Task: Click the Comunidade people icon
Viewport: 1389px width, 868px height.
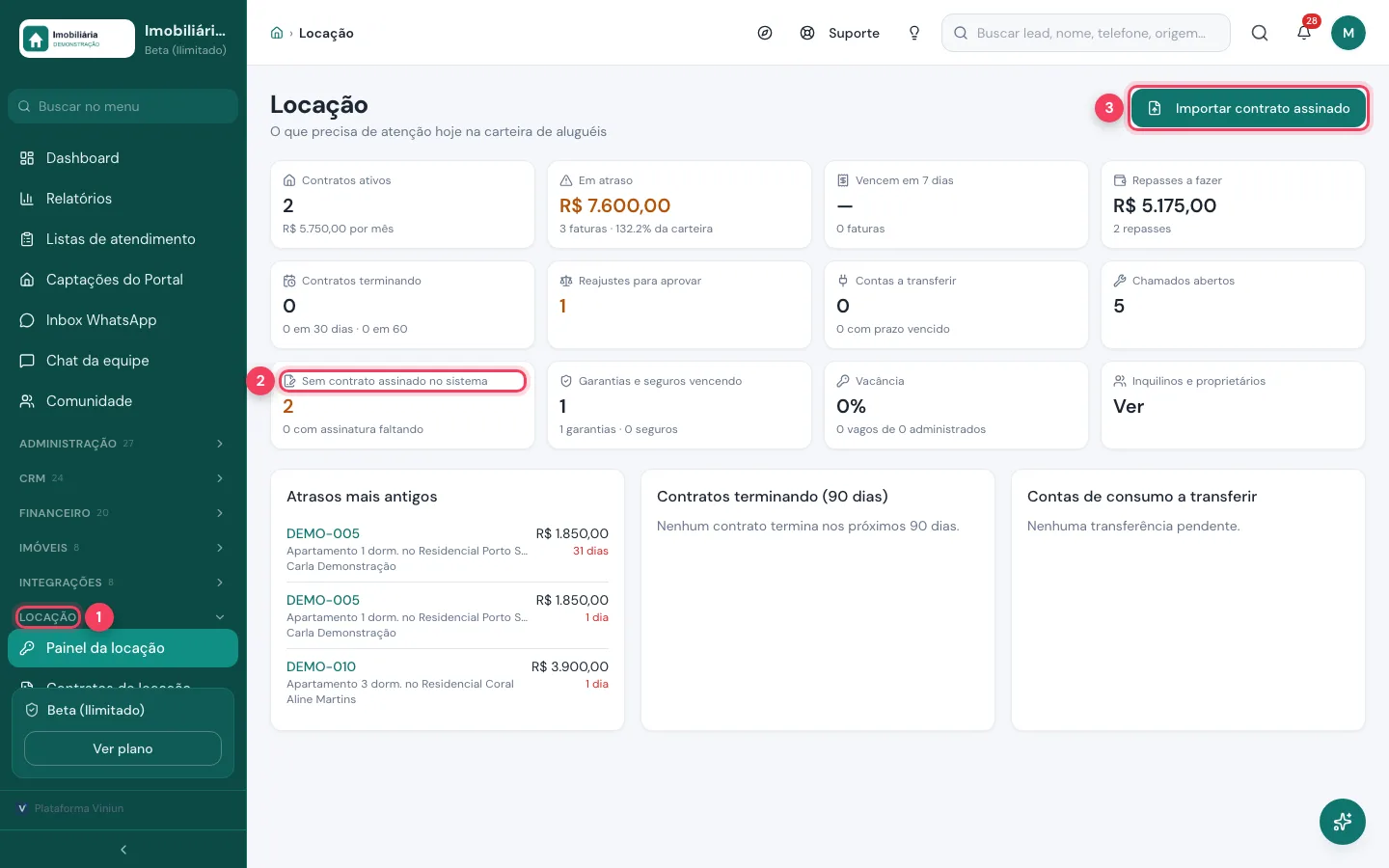Action: [x=27, y=401]
